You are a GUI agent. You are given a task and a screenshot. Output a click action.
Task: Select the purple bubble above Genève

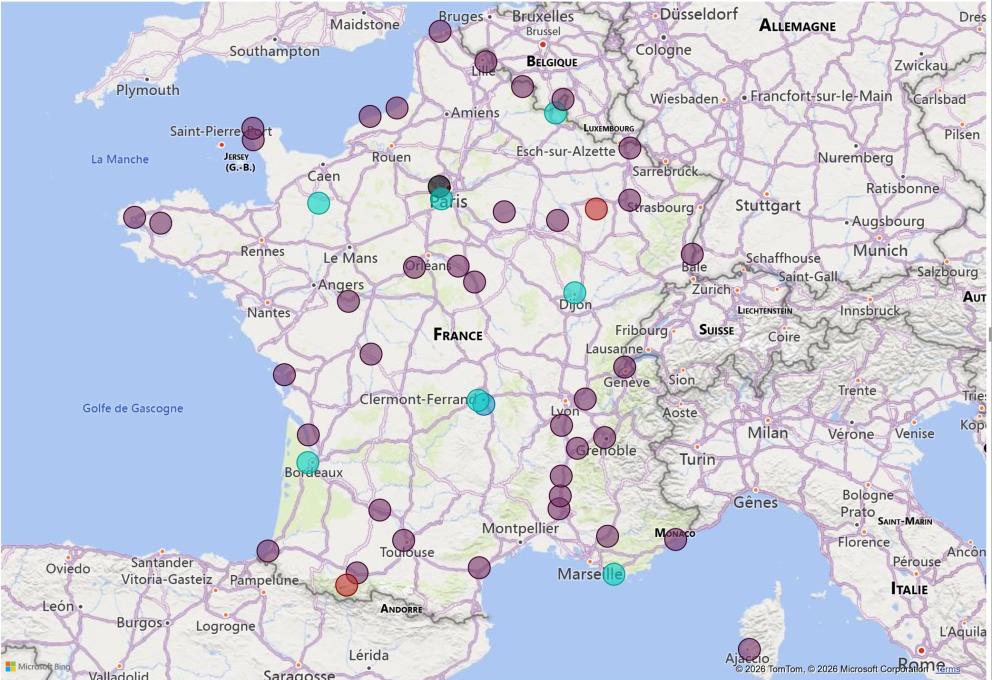(x=625, y=367)
